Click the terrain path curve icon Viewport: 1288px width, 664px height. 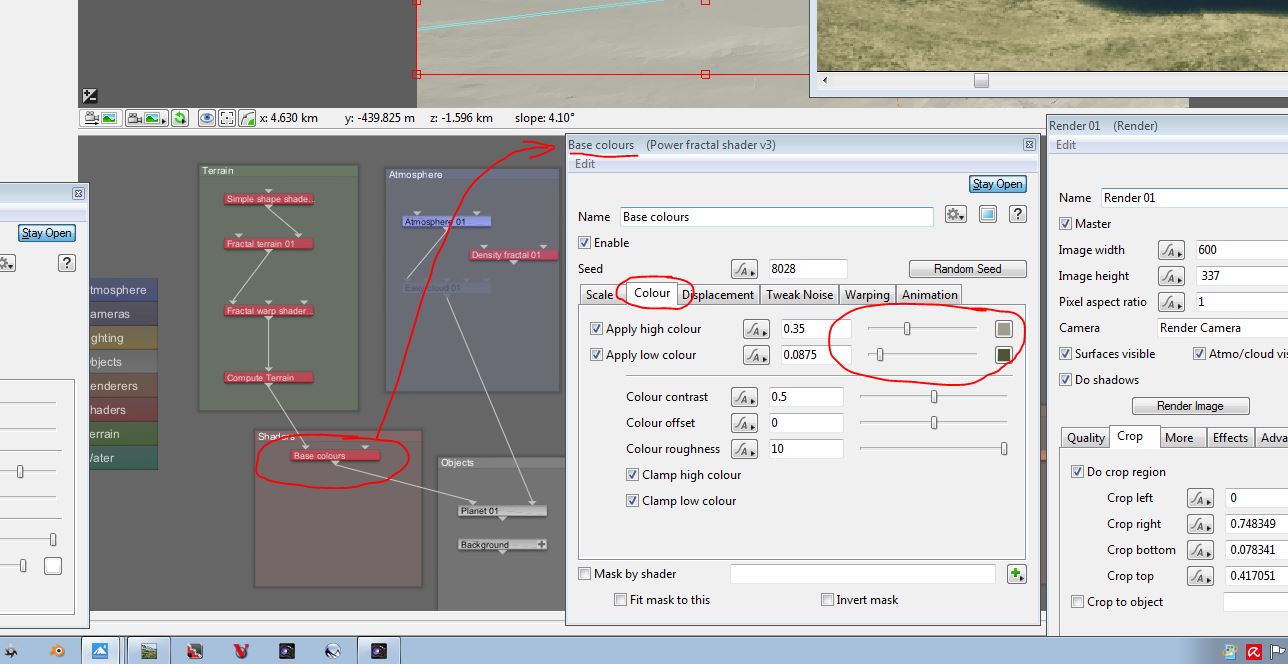247,118
